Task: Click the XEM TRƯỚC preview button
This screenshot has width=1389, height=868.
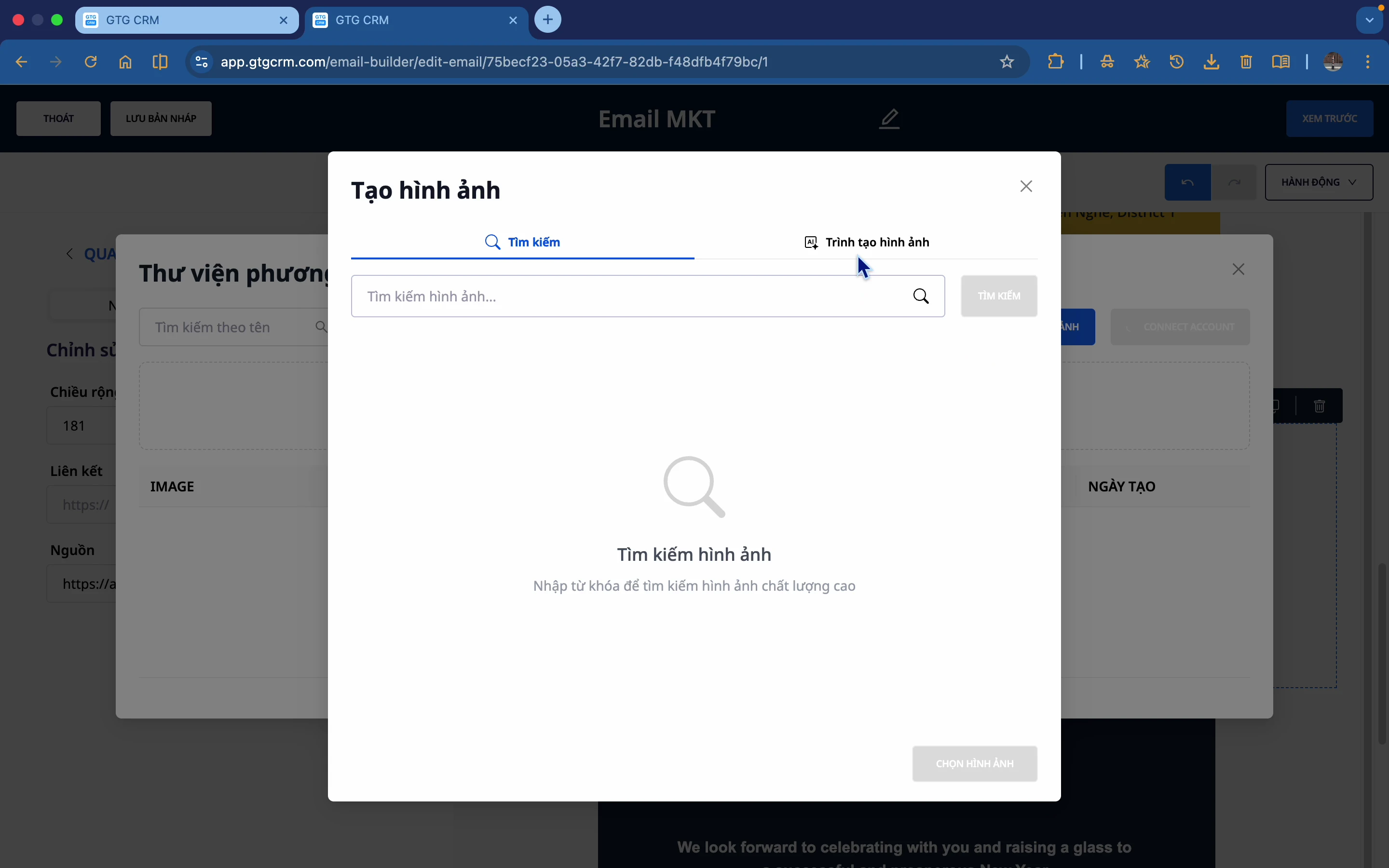Action: coord(1329,119)
